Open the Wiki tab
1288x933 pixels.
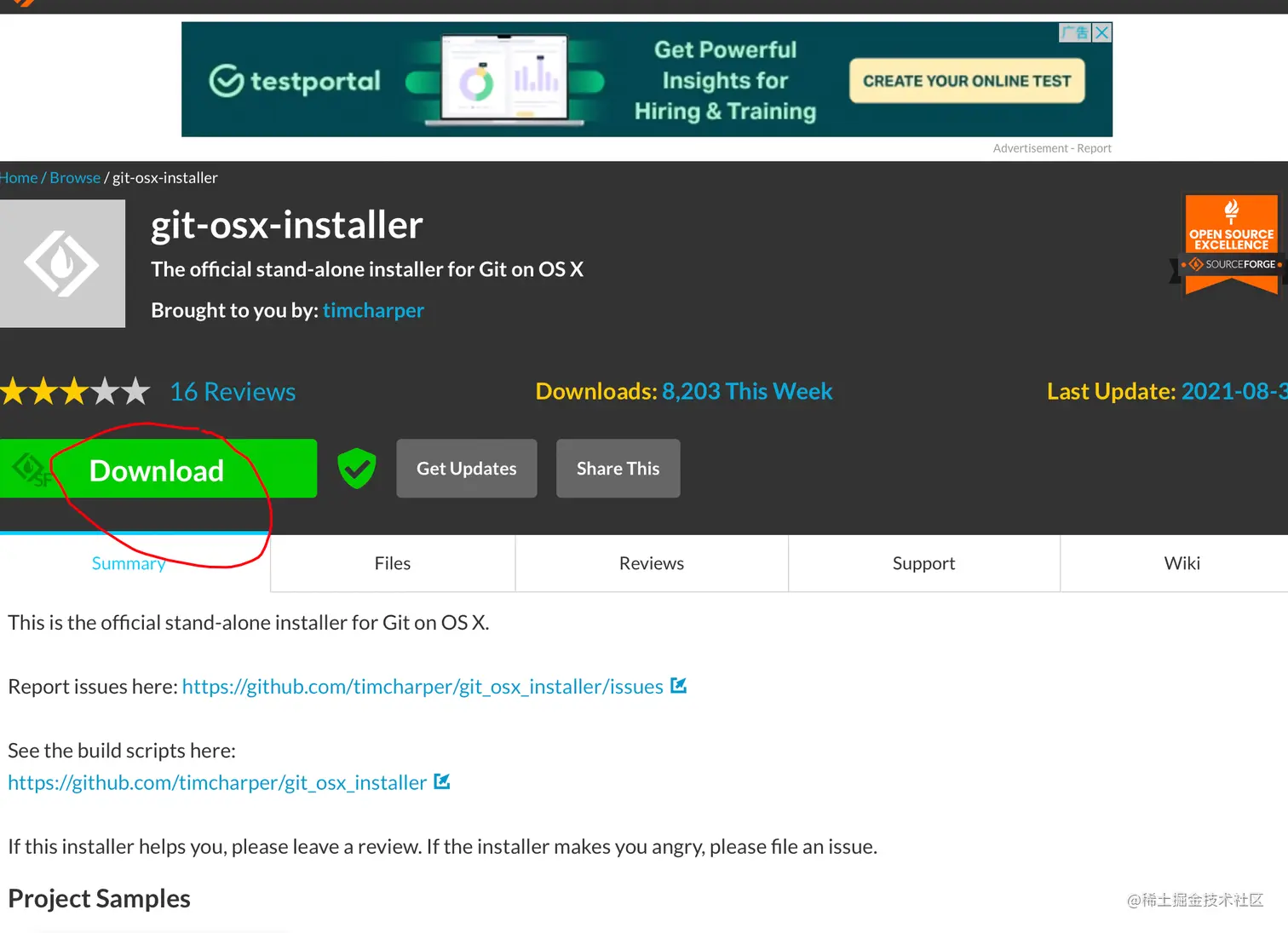[x=1182, y=563]
